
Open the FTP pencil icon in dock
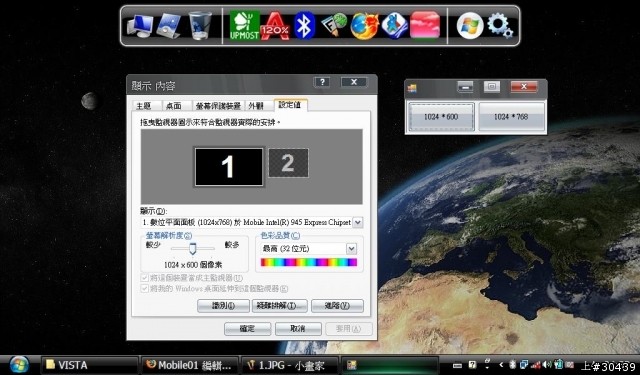point(334,25)
